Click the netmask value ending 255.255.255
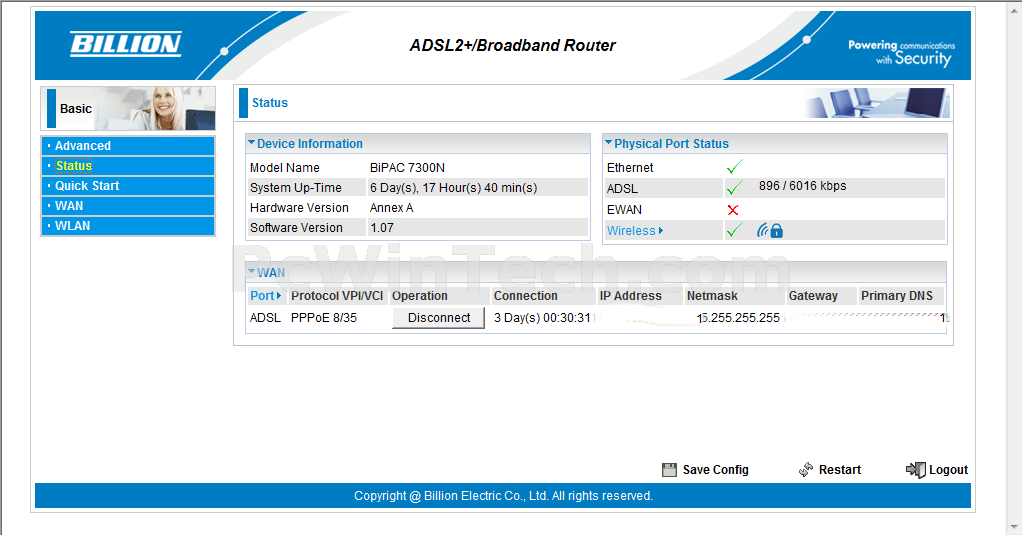 (738, 318)
